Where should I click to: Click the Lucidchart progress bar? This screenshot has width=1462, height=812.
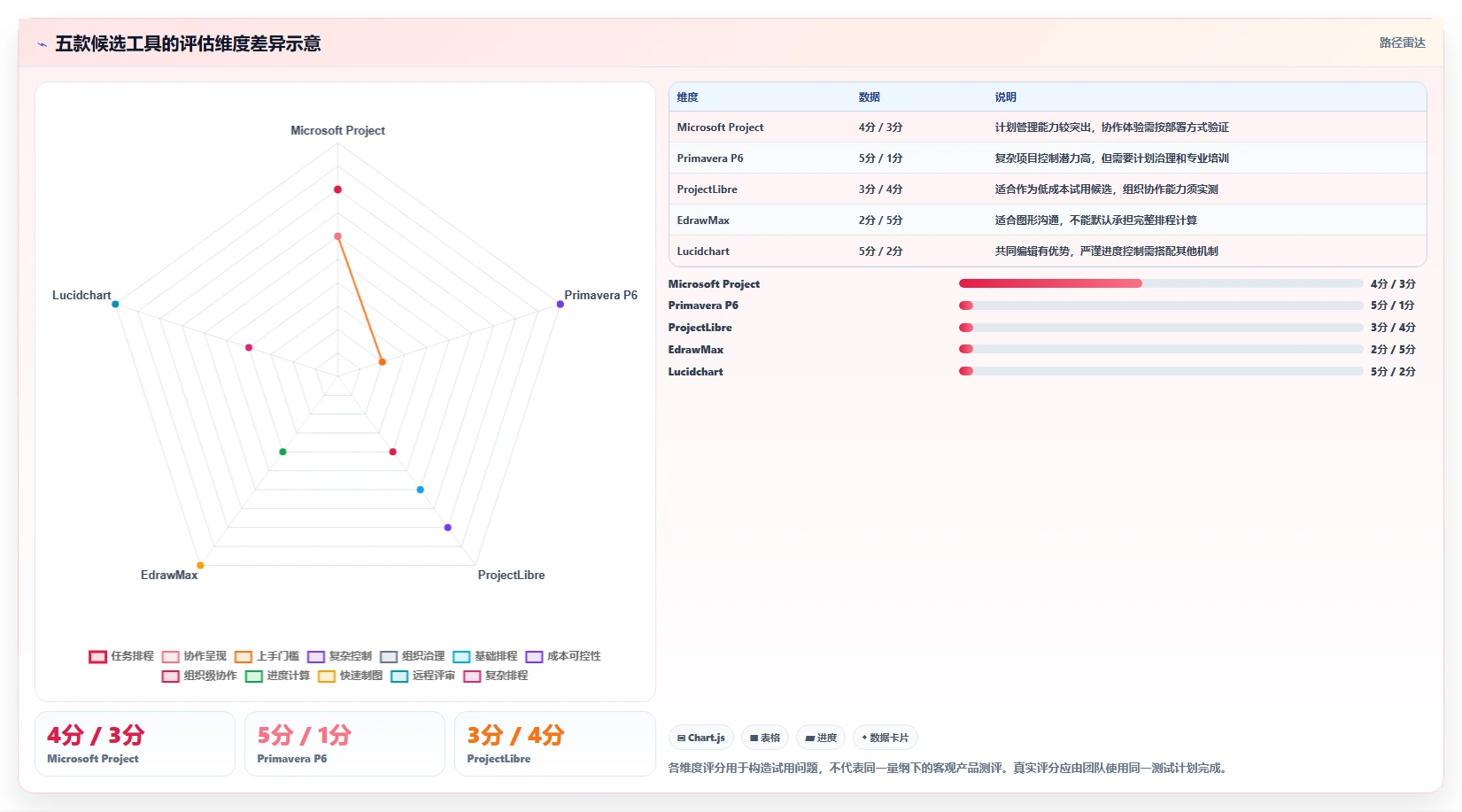pos(1161,371)
